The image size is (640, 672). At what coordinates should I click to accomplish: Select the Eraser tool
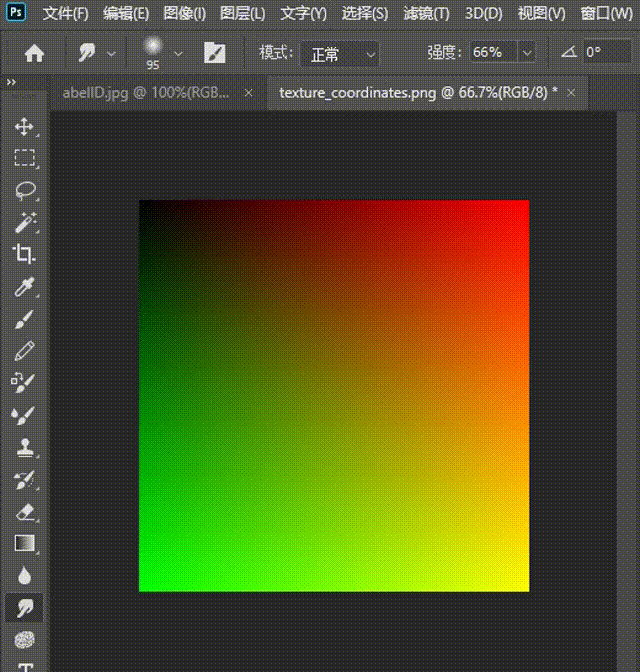point(24,511)
